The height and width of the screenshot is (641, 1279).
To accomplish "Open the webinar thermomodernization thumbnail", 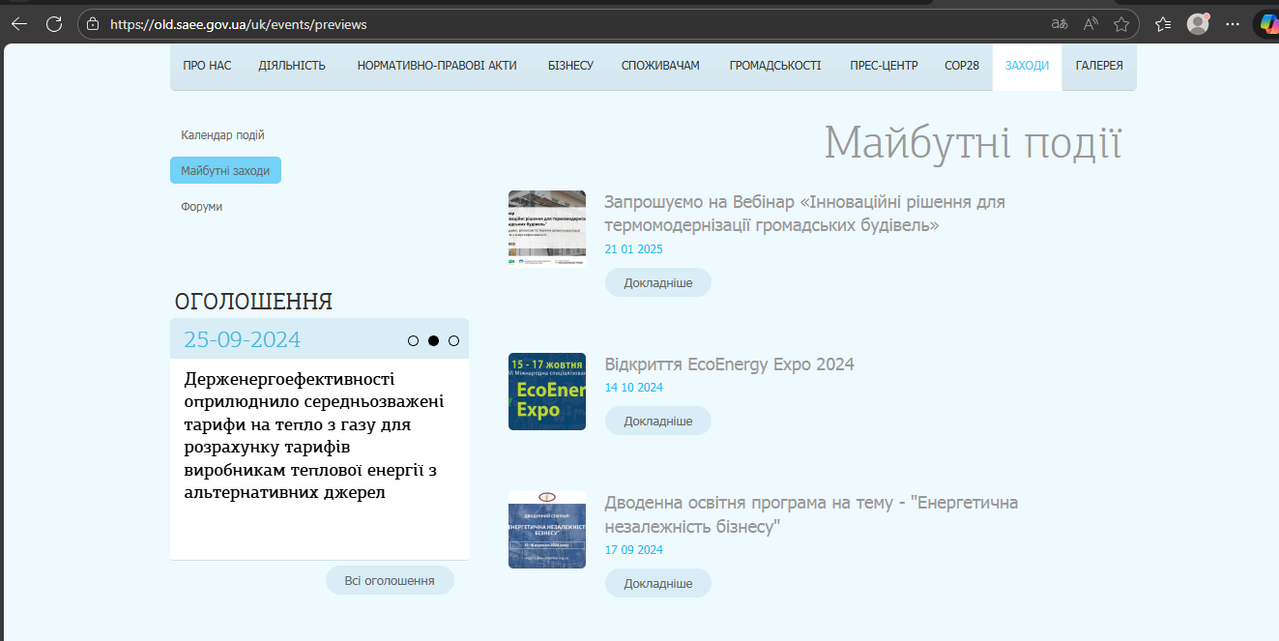I will (x=547, y=228).
